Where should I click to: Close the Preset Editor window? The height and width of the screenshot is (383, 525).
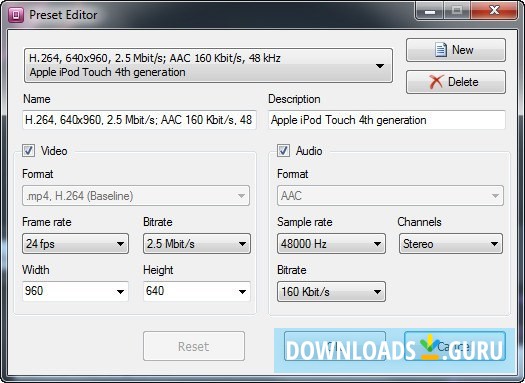point(494,10)
